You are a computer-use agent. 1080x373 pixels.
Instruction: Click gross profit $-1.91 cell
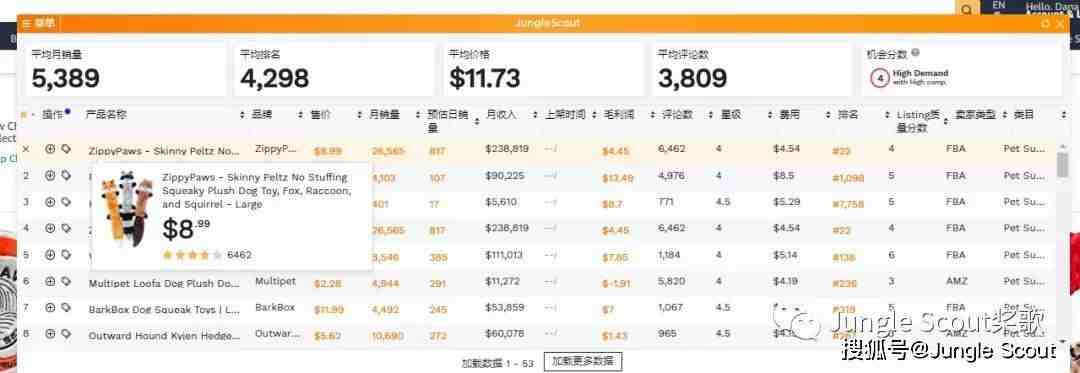[616, 283]
